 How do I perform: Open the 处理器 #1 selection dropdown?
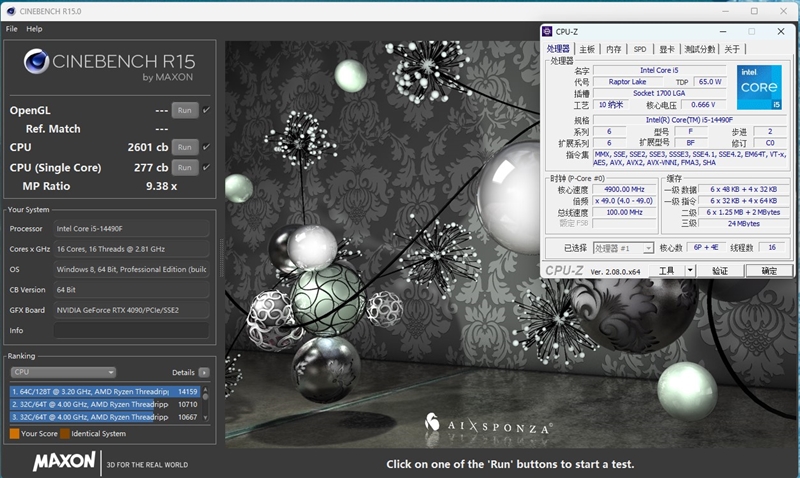[623, 248]
